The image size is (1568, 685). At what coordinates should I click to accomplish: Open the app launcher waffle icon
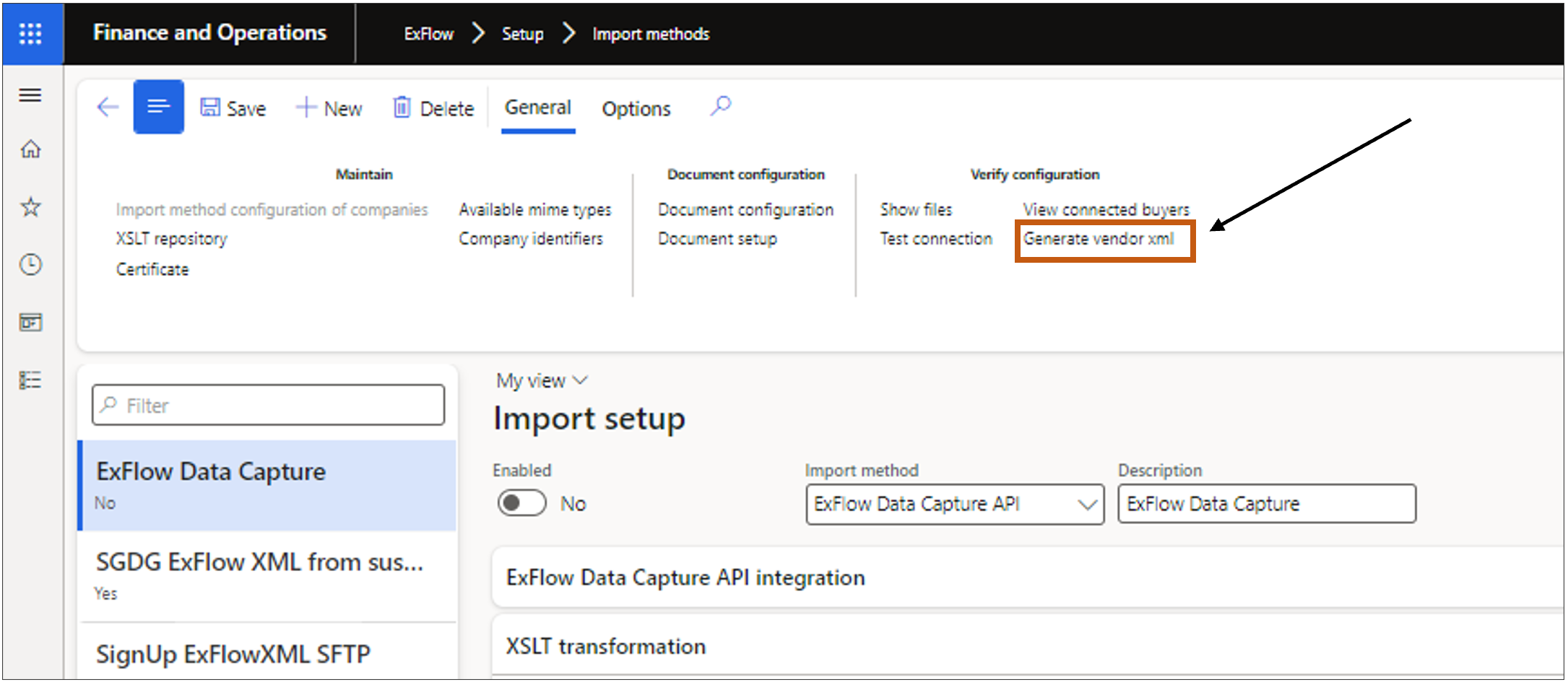30,33
